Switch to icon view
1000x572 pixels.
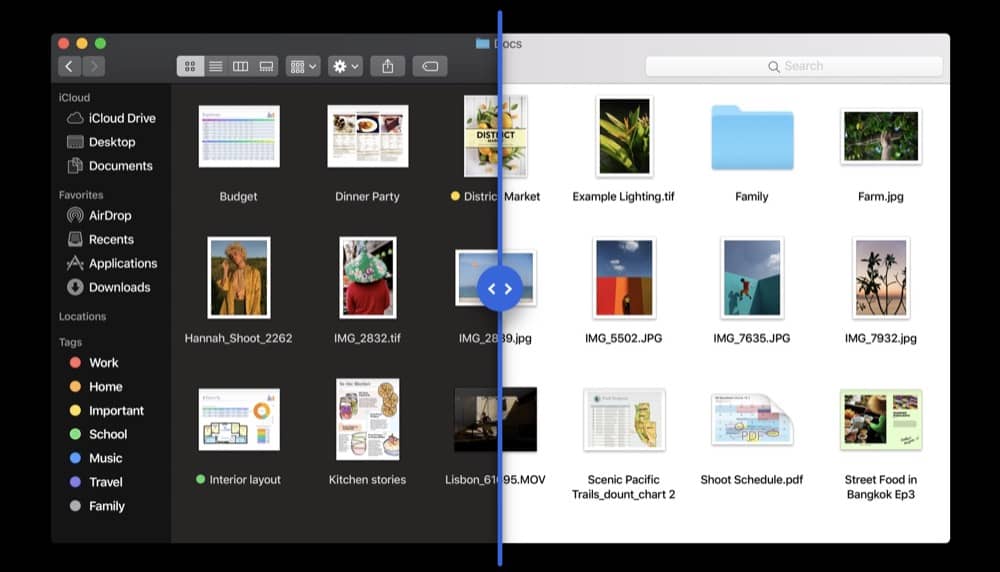pos(190,66)
